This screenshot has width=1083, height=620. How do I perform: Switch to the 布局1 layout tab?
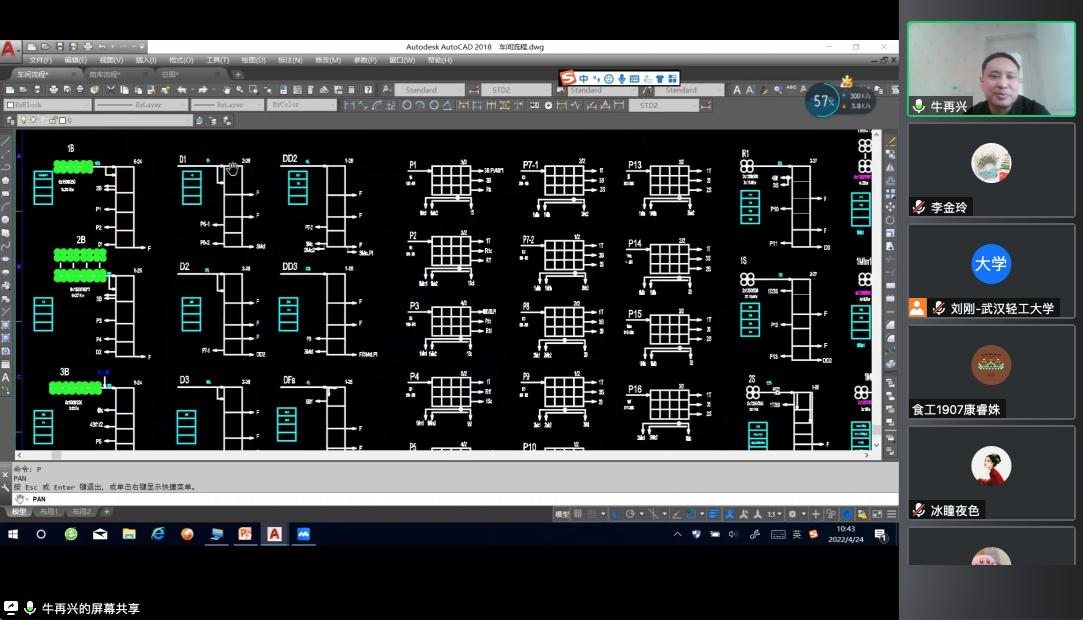49,512
